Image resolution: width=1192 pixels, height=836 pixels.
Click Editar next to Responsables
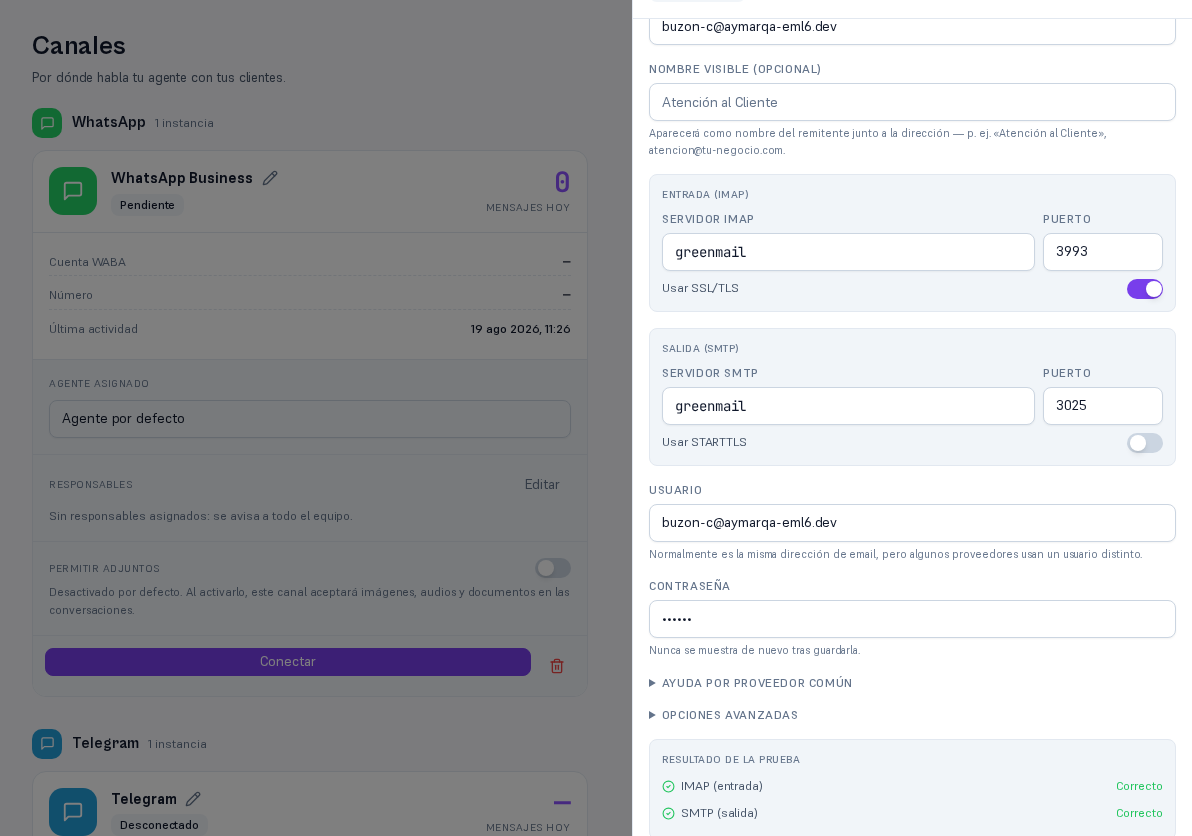pos(542,484)
